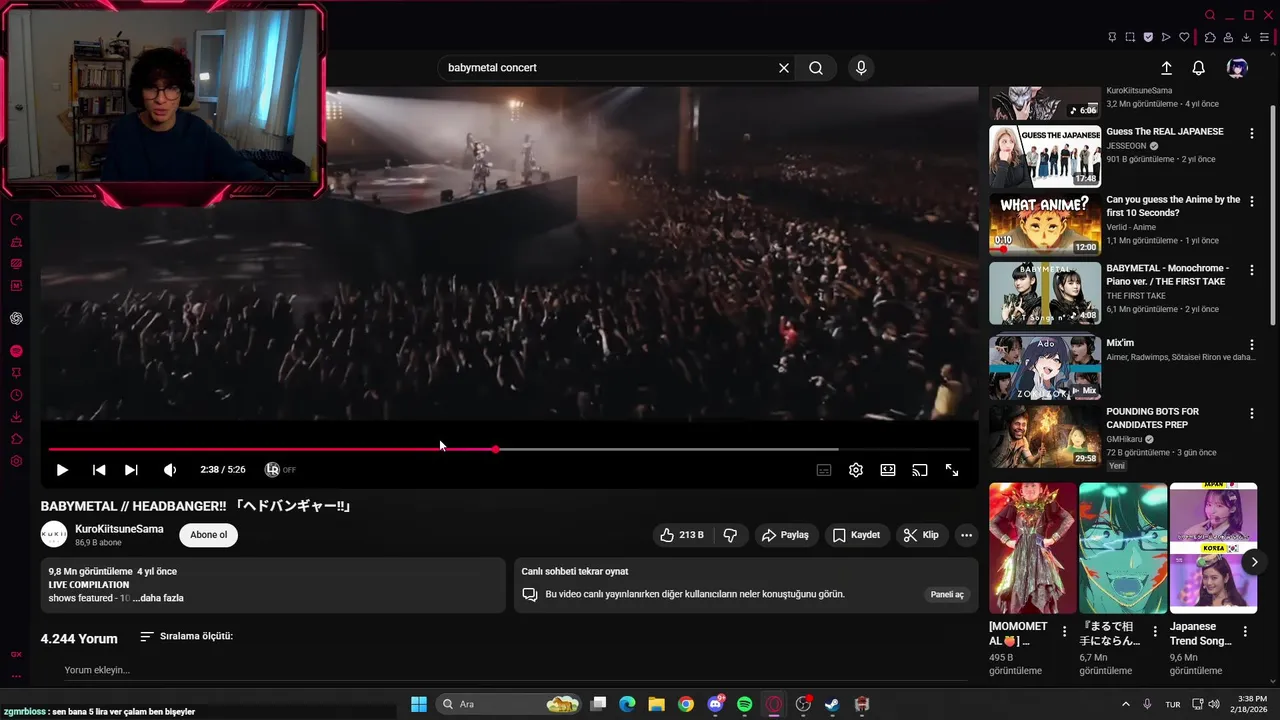Open the browser extensions puzzle icon

(1210, 38)
